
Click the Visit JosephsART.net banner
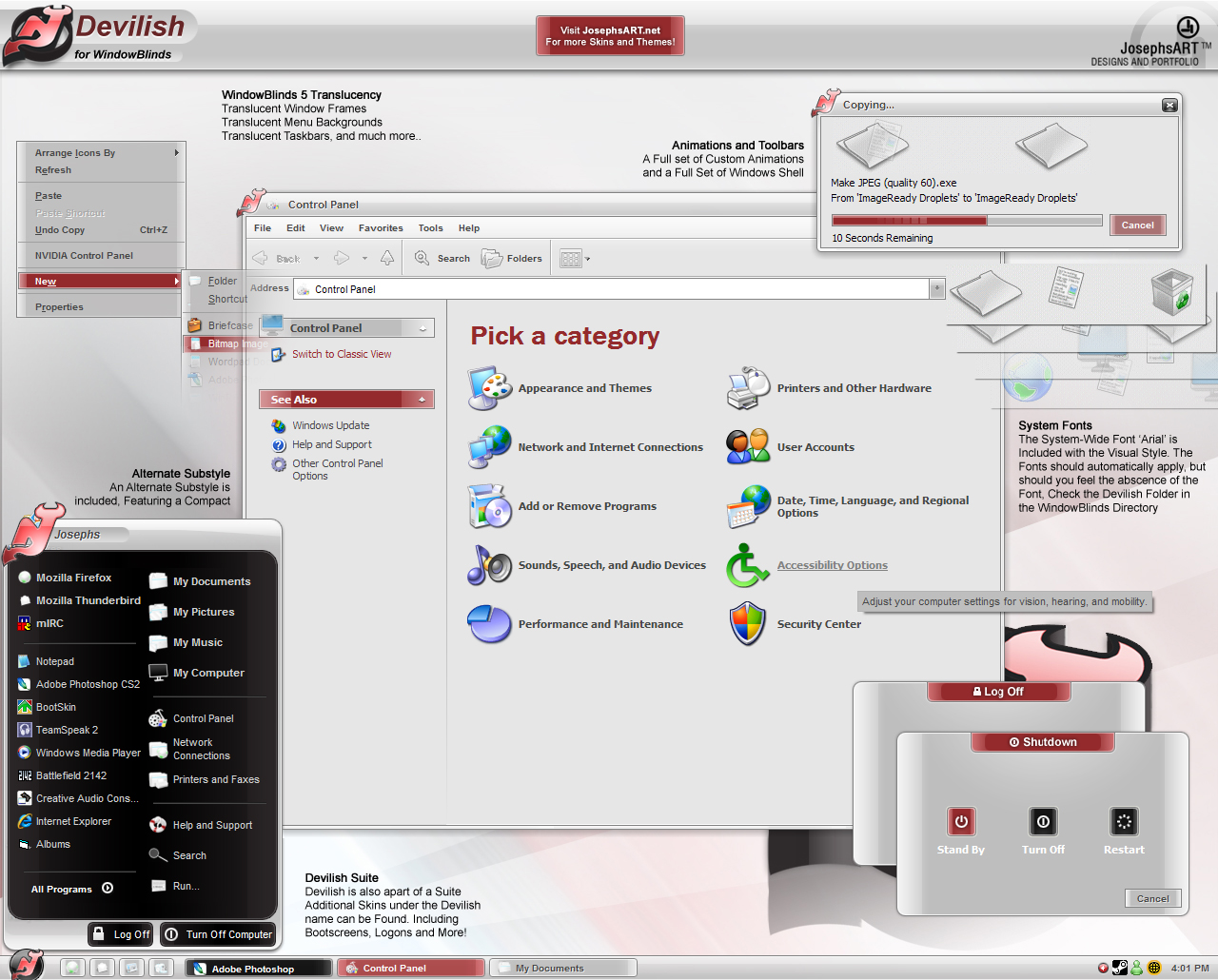click(610, 36)
